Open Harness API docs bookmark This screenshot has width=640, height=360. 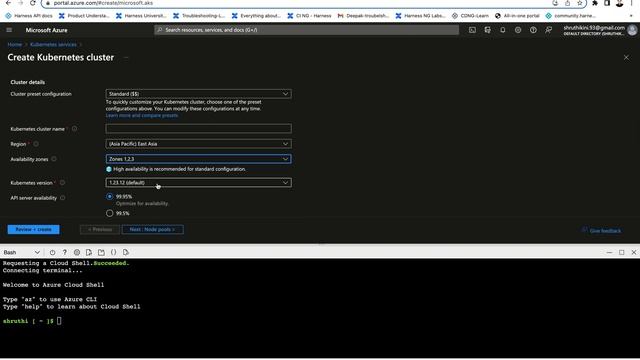(29, 16)
